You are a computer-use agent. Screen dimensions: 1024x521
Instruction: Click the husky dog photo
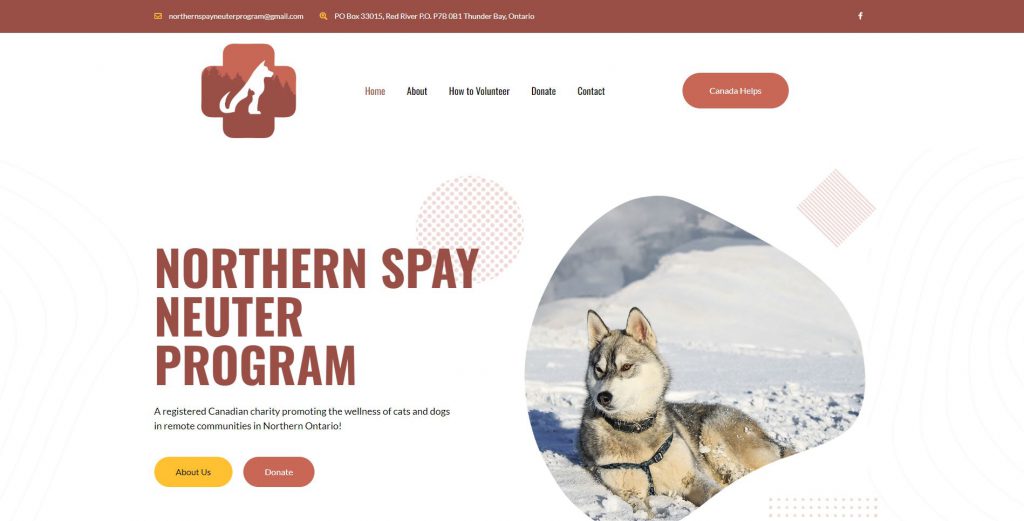(x=695, y=358)
